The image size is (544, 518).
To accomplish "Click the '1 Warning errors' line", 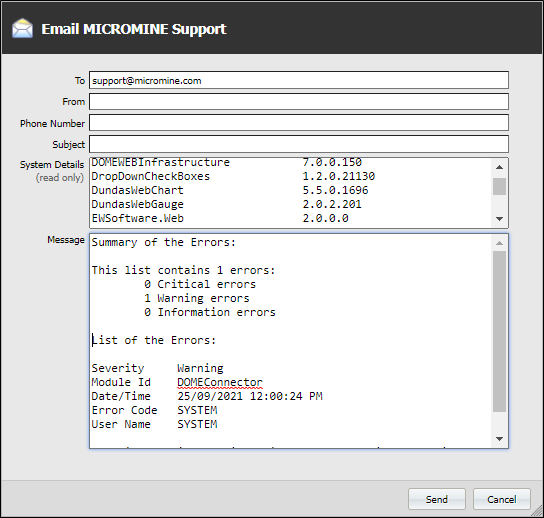I will [x=197, y=298].
